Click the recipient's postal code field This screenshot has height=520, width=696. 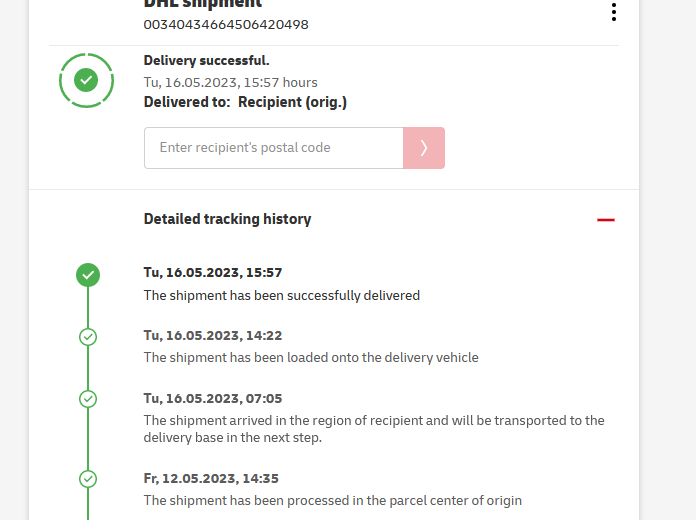tap(273, 148)
